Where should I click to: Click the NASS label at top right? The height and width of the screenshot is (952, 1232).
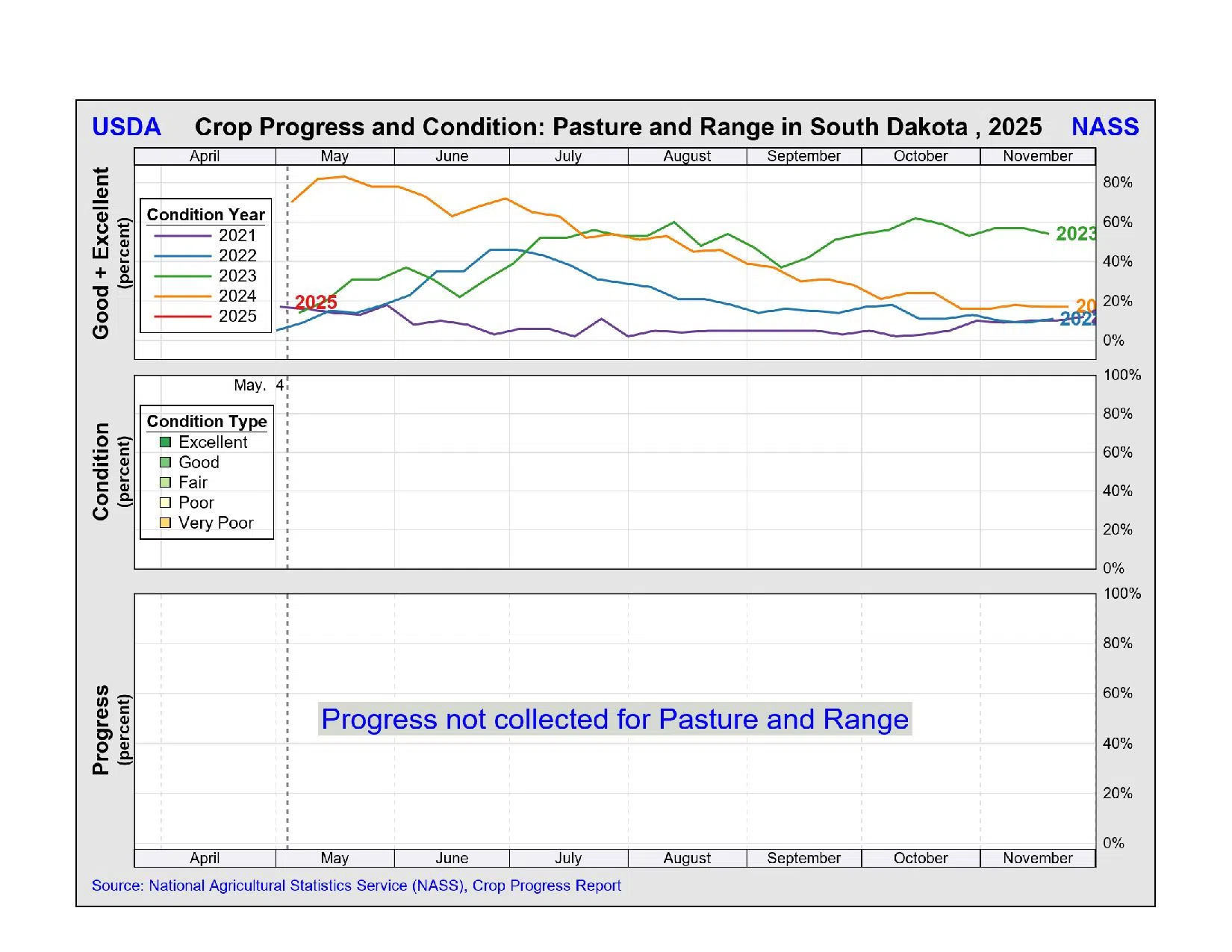(x=1104, y=127)
